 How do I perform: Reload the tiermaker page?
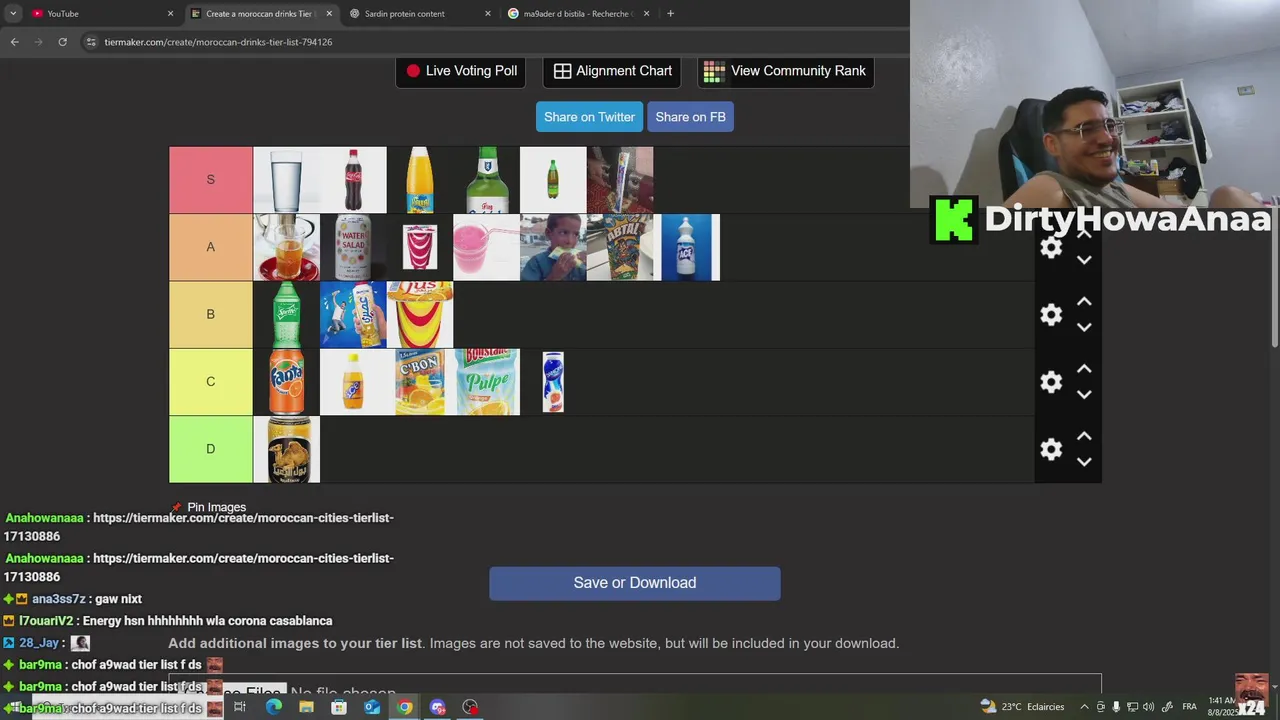point(62,42)
